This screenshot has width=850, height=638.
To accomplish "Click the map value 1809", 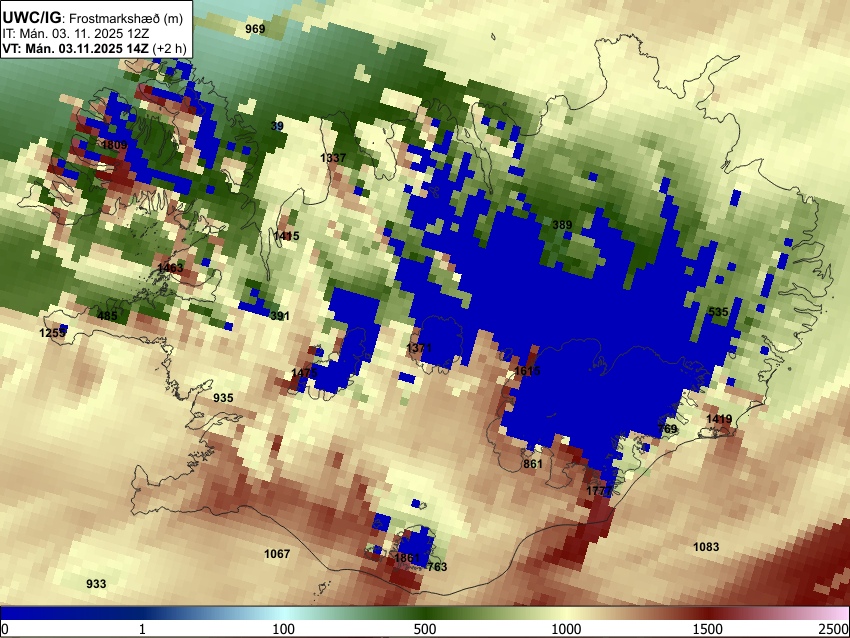I will click(114, 145).
